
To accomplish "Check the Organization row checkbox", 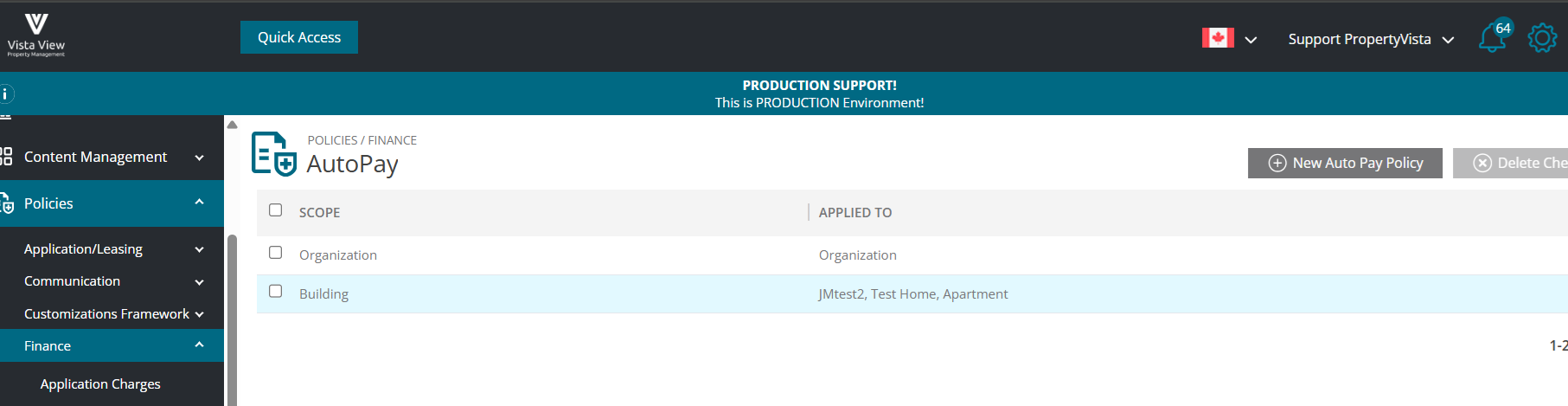I will (x=276, y=253).
